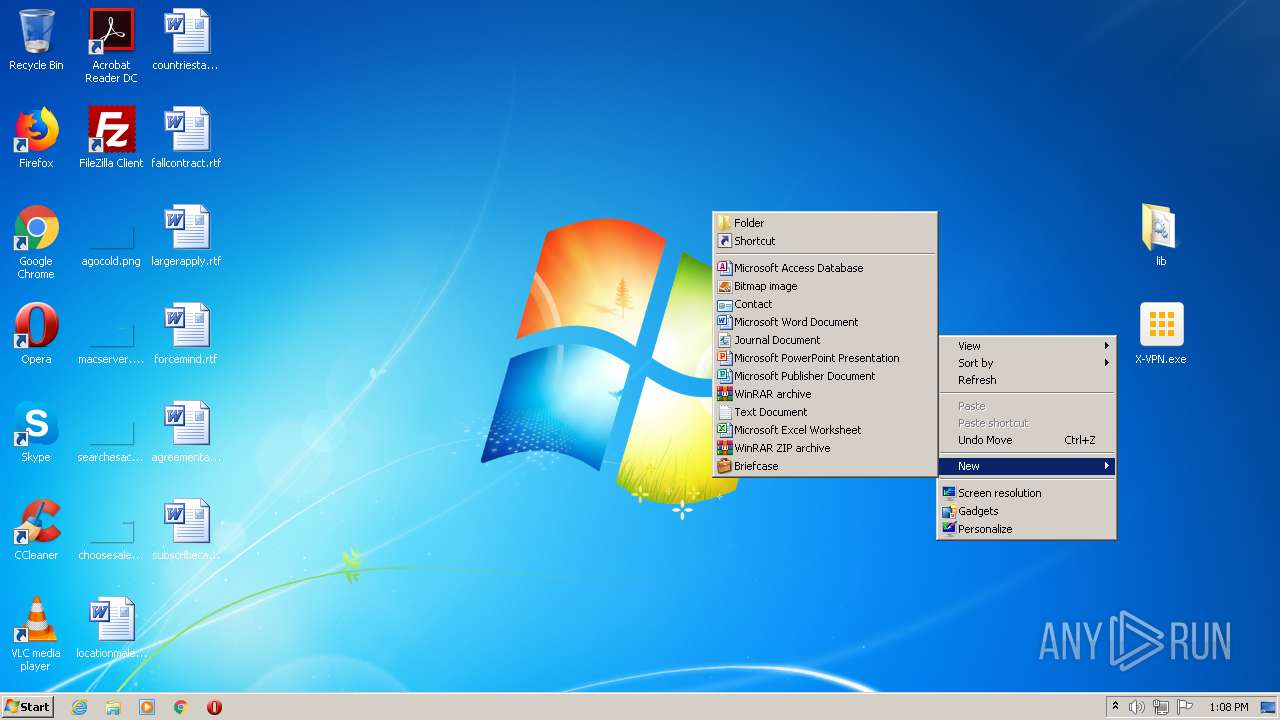Open Screen resolution from context menu
Viewport: 1280px width, 720px height.
(1026, 493)
